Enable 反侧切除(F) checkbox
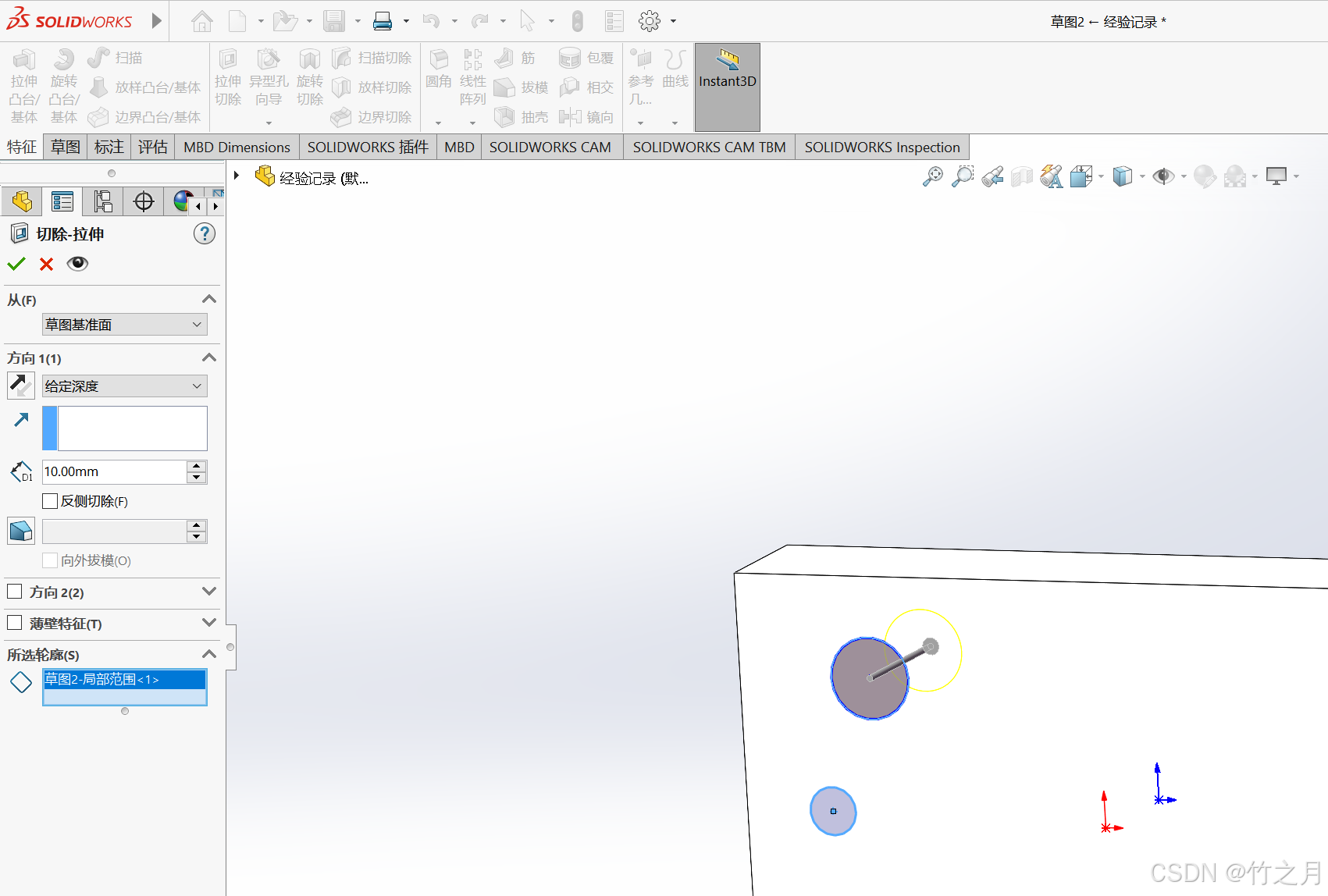The width and height of the screenshot is (1328, 896). point(50,501)
